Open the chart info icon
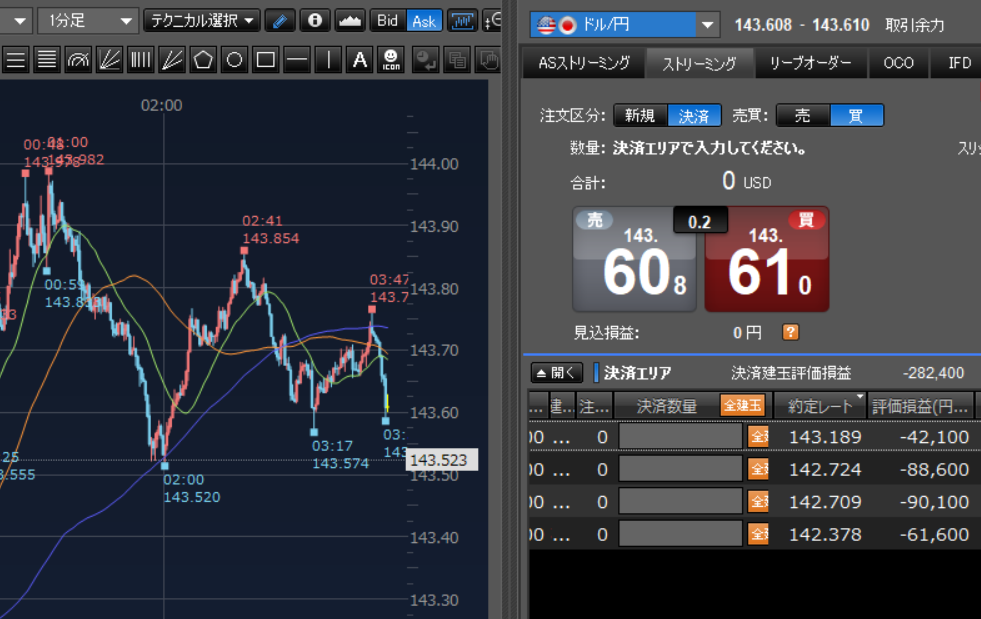981x619 pixels. pos(315,21)
